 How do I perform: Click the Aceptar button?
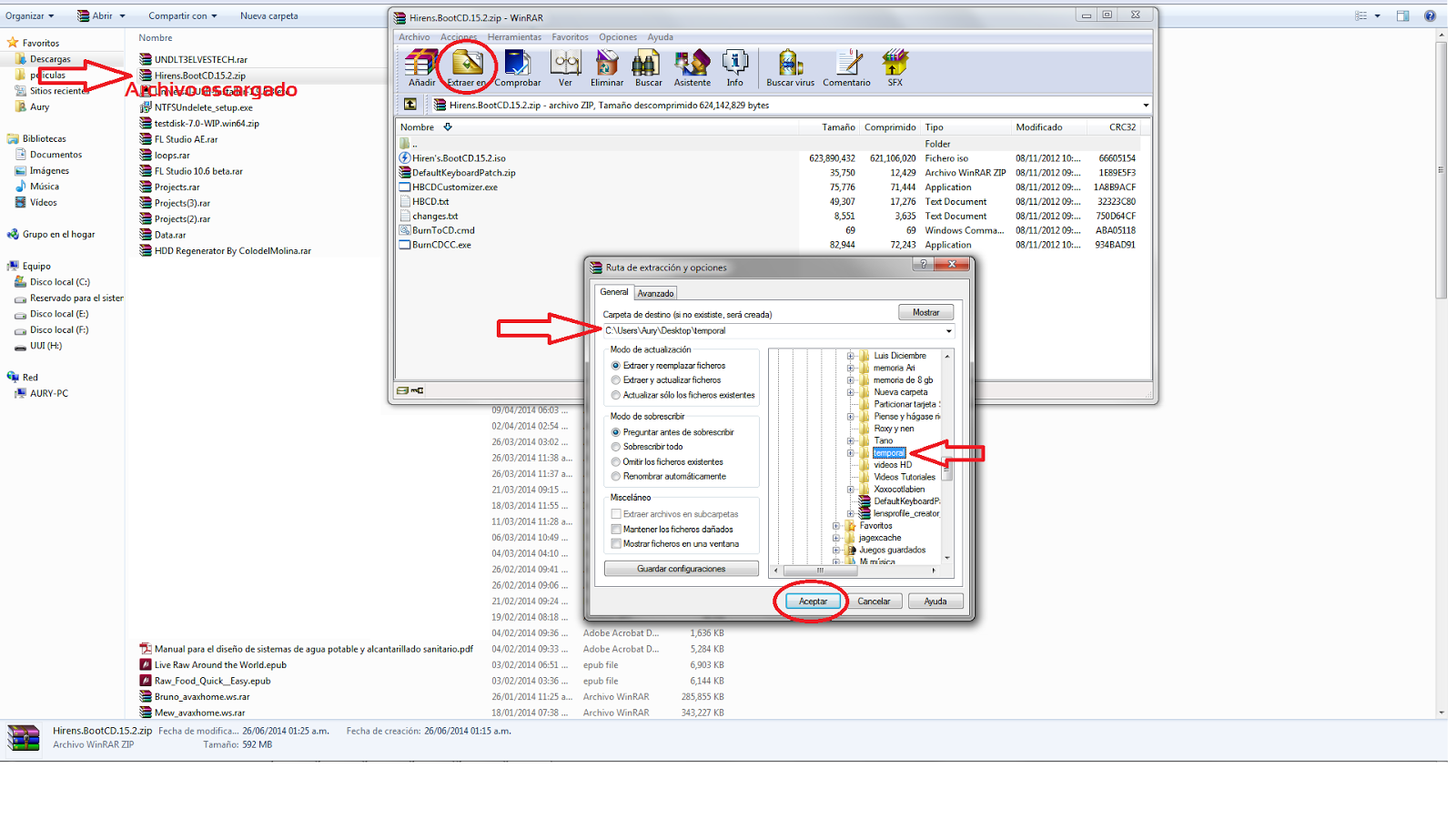[x=813, y=602]
